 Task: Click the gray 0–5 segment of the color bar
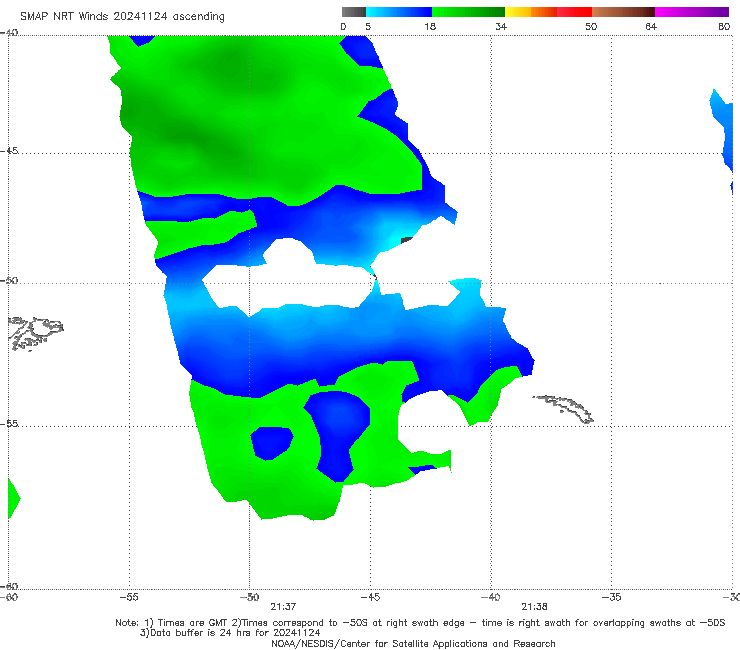coord(354,12)
